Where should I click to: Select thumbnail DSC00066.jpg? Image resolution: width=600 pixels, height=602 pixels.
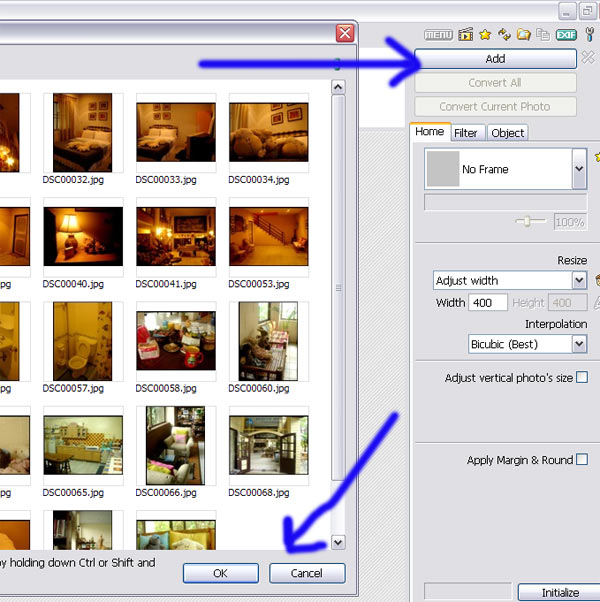point(175,445)
